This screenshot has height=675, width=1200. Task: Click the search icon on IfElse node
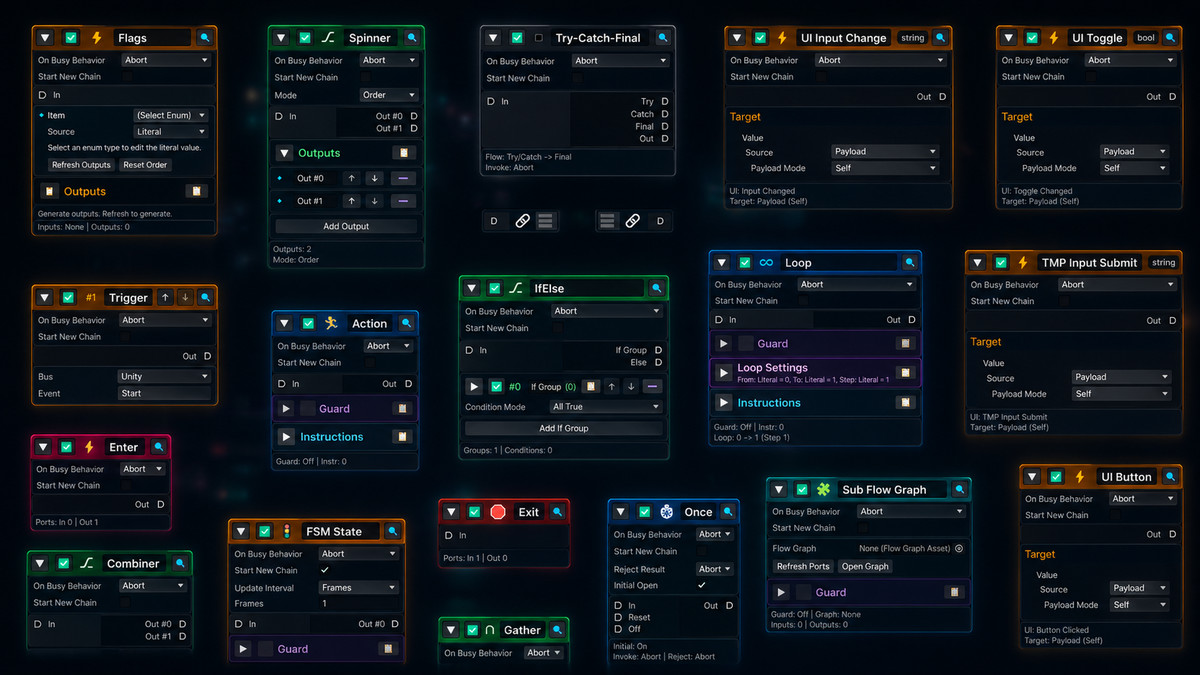tap(657, 288)
